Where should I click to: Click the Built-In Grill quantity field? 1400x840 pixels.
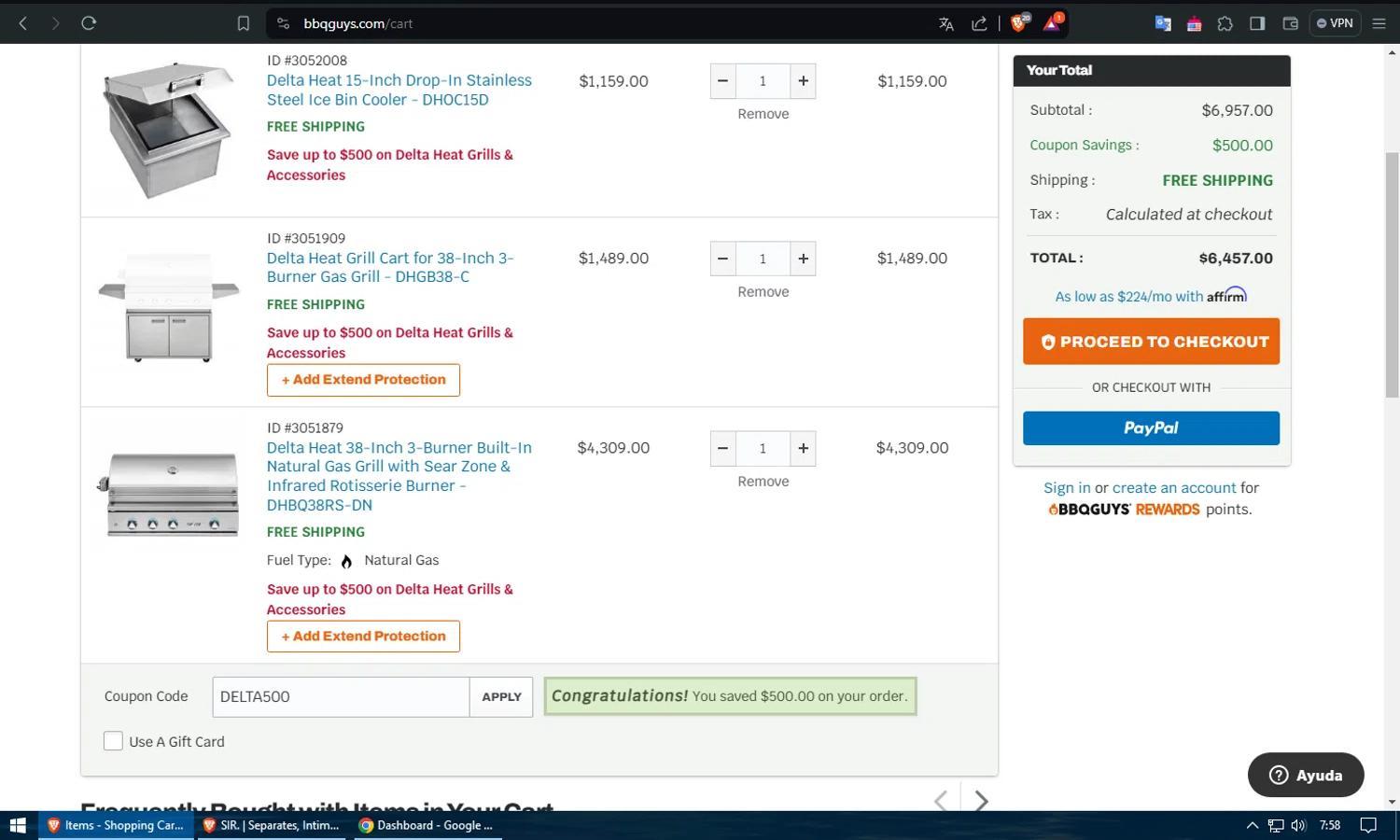763,448
